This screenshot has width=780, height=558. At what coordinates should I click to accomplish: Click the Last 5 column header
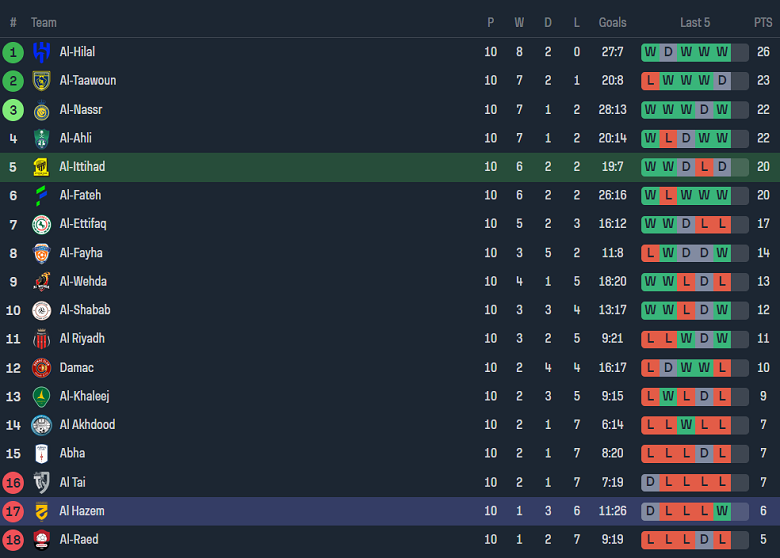[695, 22]
